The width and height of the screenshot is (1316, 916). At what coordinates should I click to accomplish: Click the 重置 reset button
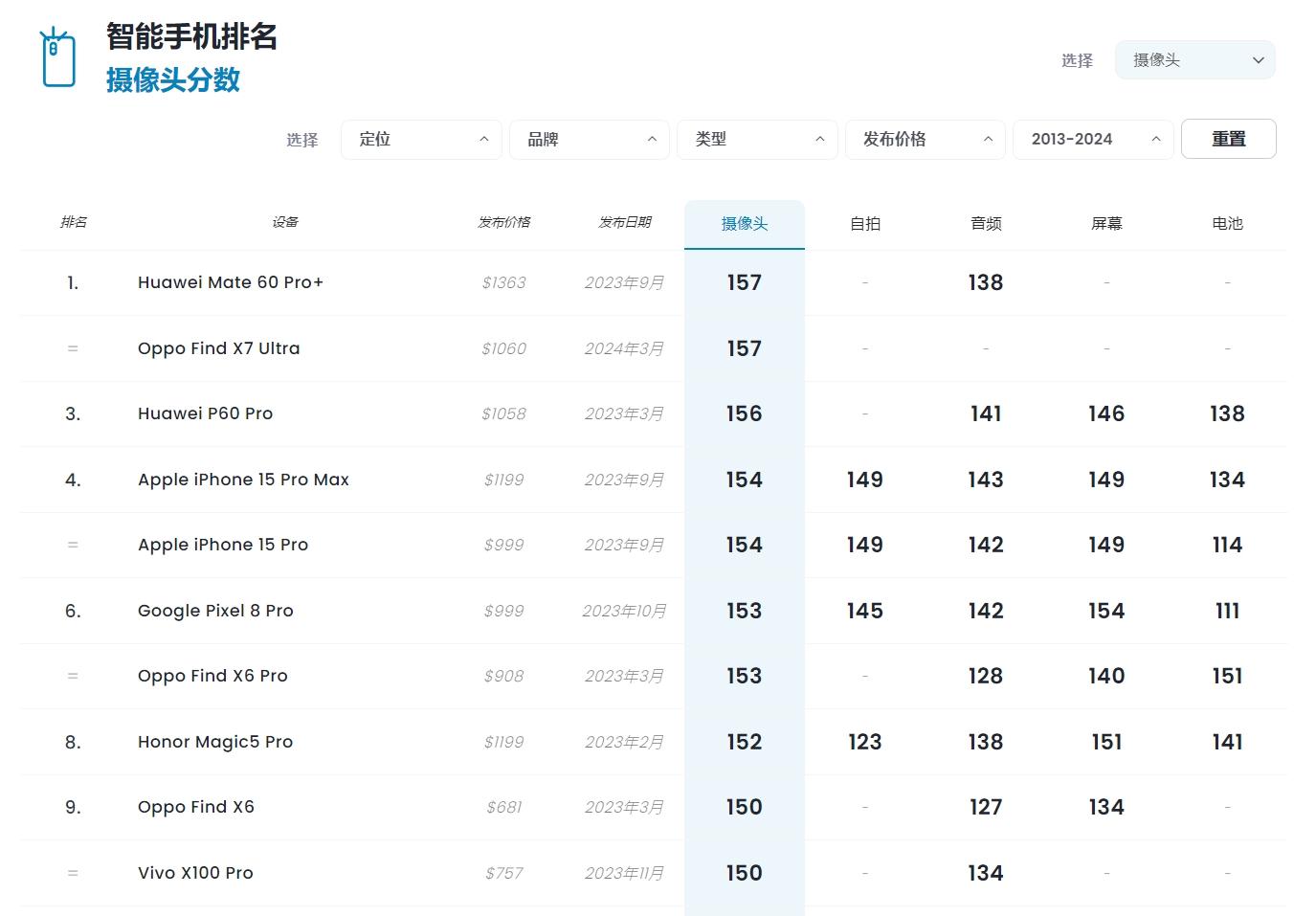tap(1229, 139)
